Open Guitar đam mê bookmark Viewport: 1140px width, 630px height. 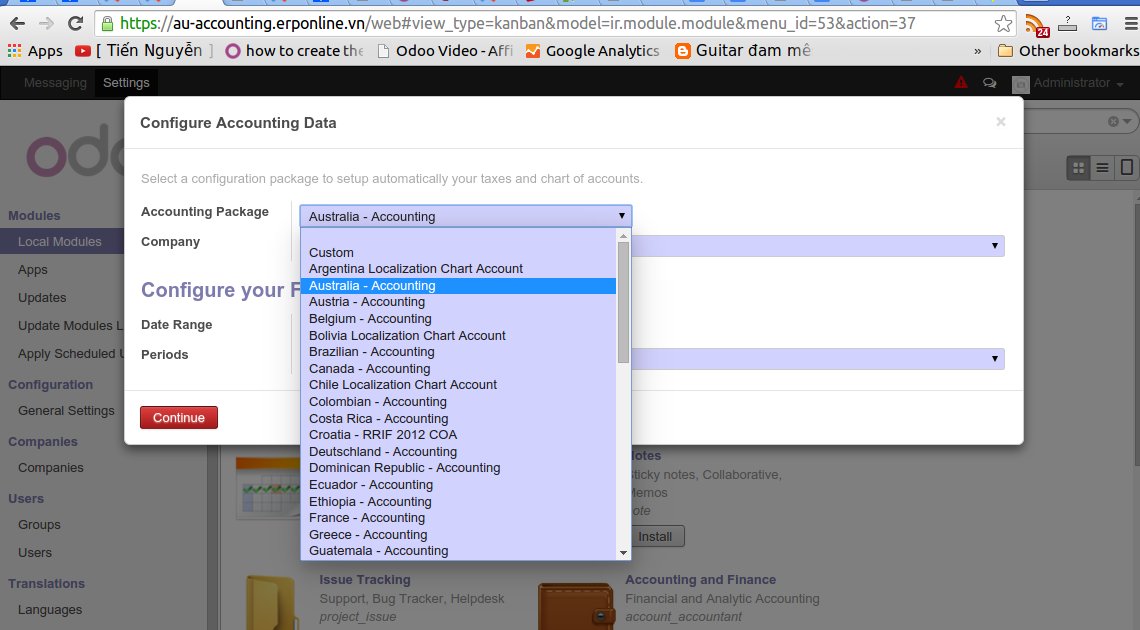[x=742, y=51]
